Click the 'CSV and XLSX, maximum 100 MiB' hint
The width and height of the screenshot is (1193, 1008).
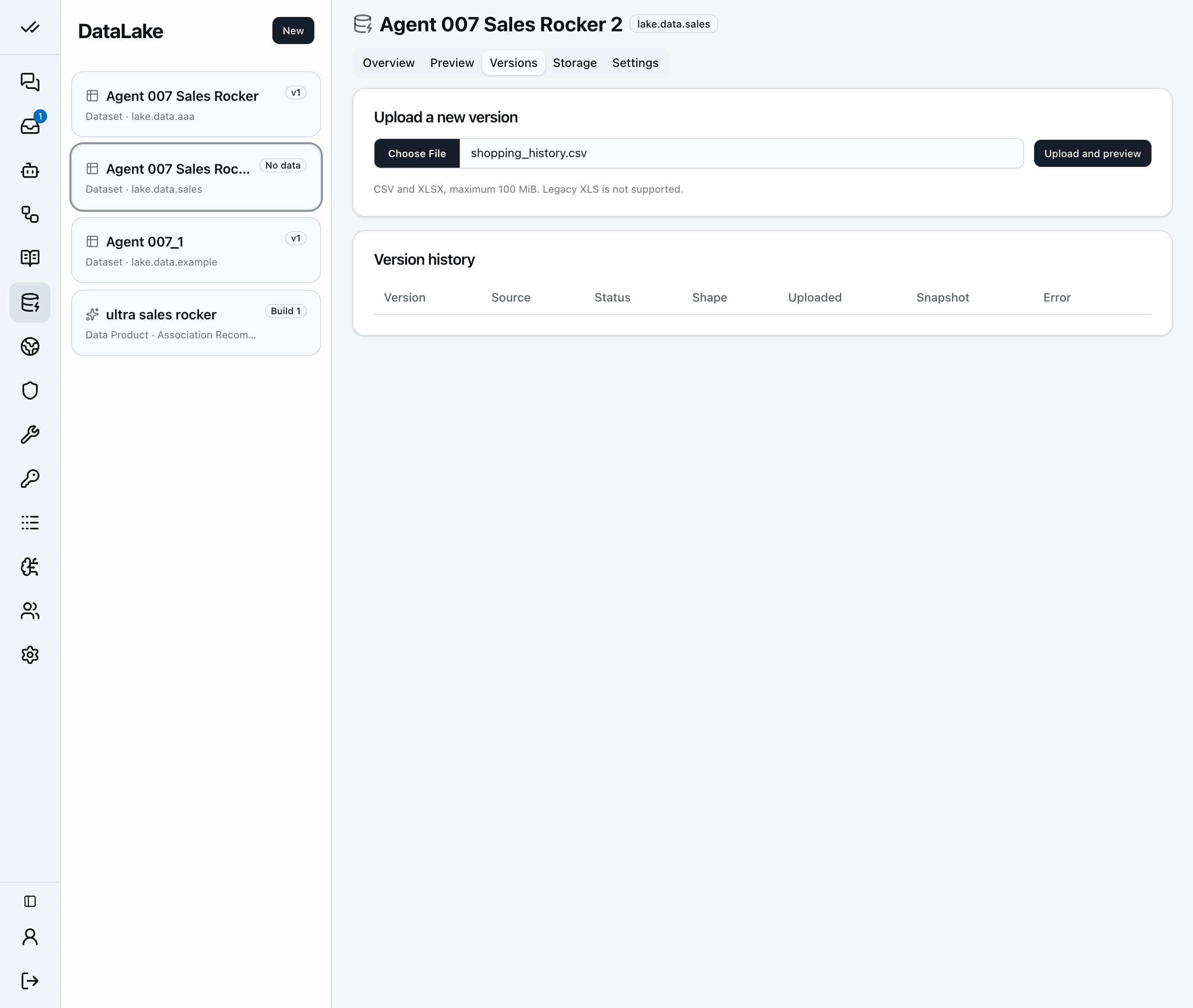(528, 189)
